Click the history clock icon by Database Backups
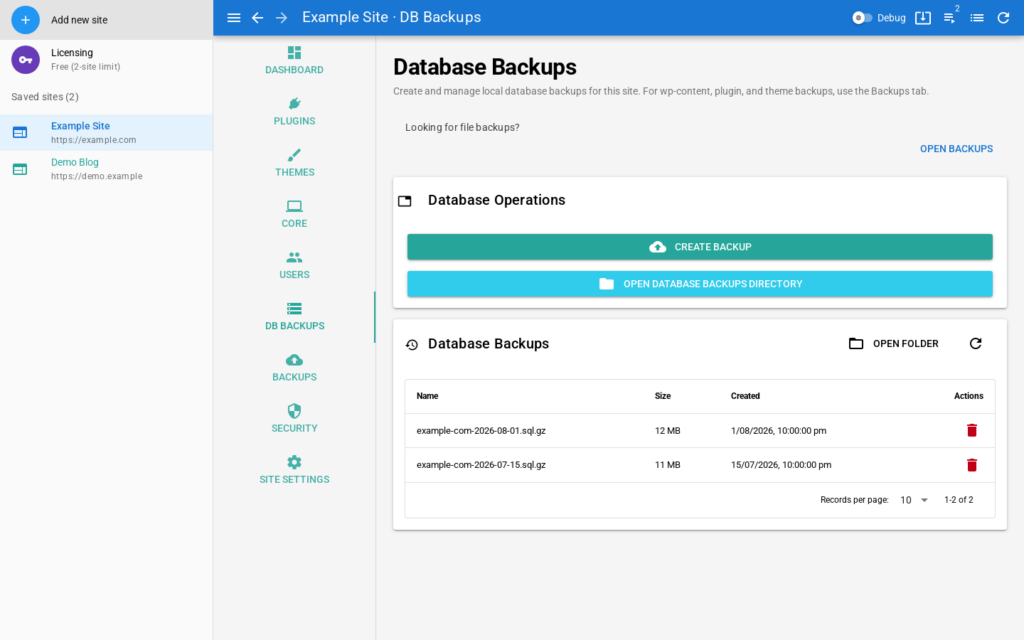Image resolution: width=1024 pixels, height=640 pixels. point(411,344)
